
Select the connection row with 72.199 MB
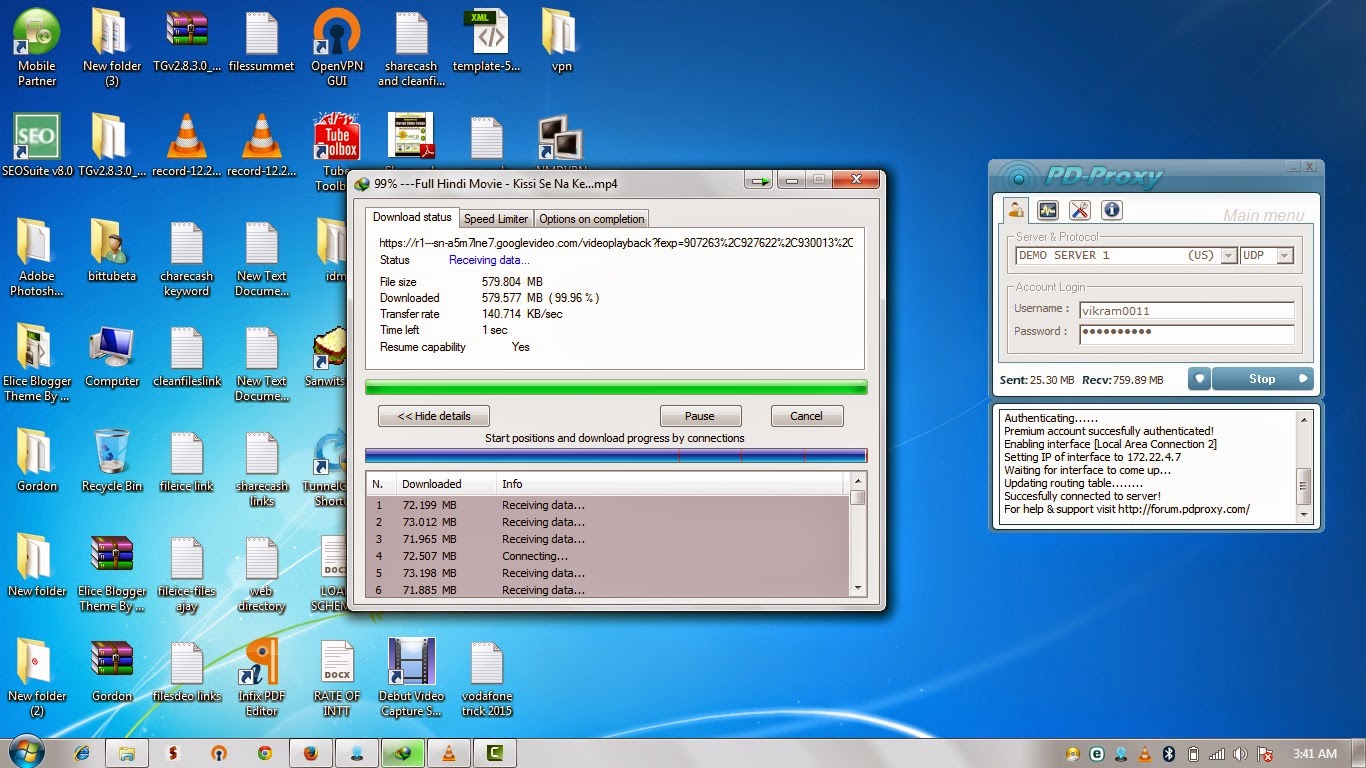607,505
